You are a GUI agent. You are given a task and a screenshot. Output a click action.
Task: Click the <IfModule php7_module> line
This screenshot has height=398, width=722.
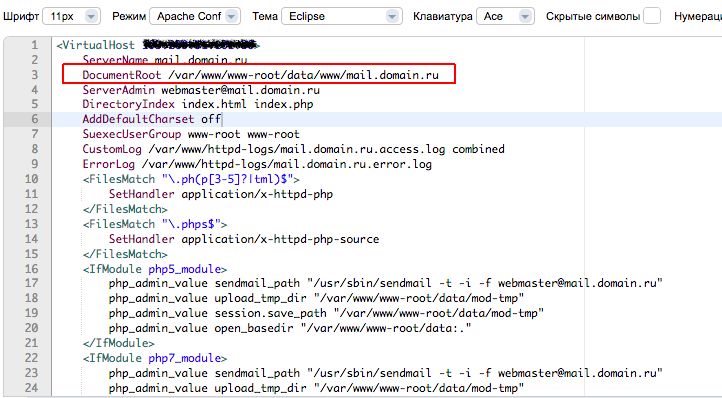coord(155,358)
